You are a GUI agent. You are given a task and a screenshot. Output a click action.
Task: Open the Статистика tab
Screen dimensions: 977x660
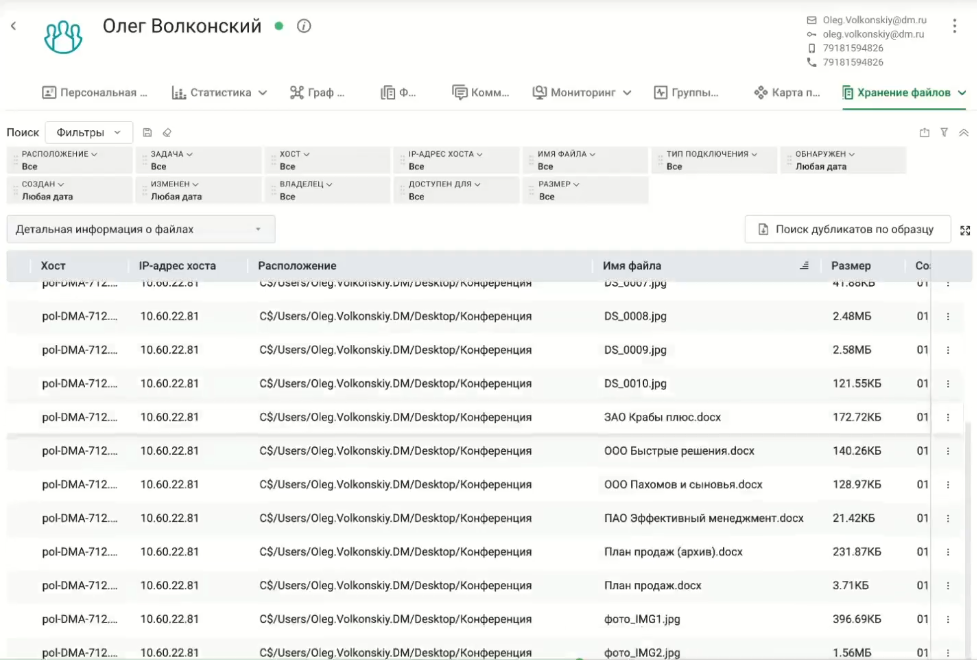219,93
